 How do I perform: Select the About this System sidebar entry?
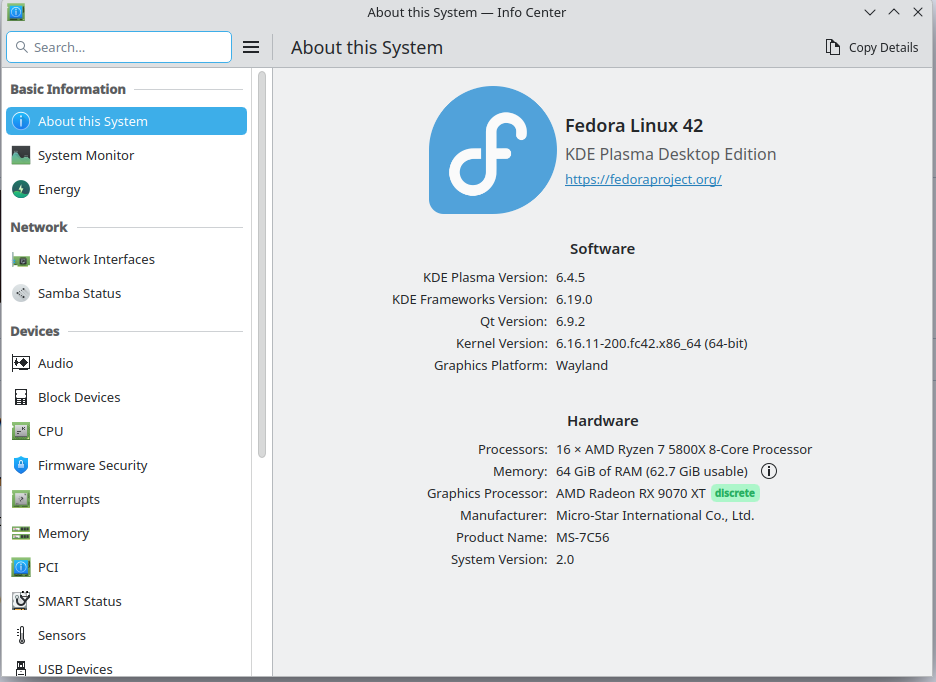pos(127,121)
